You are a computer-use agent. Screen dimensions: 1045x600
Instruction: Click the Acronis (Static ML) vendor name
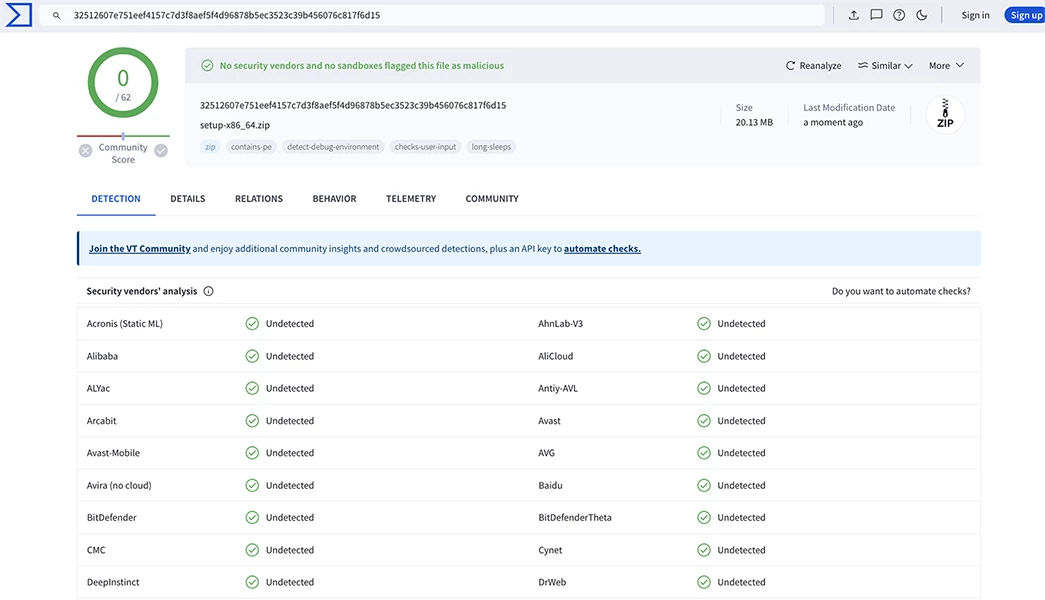125,324
